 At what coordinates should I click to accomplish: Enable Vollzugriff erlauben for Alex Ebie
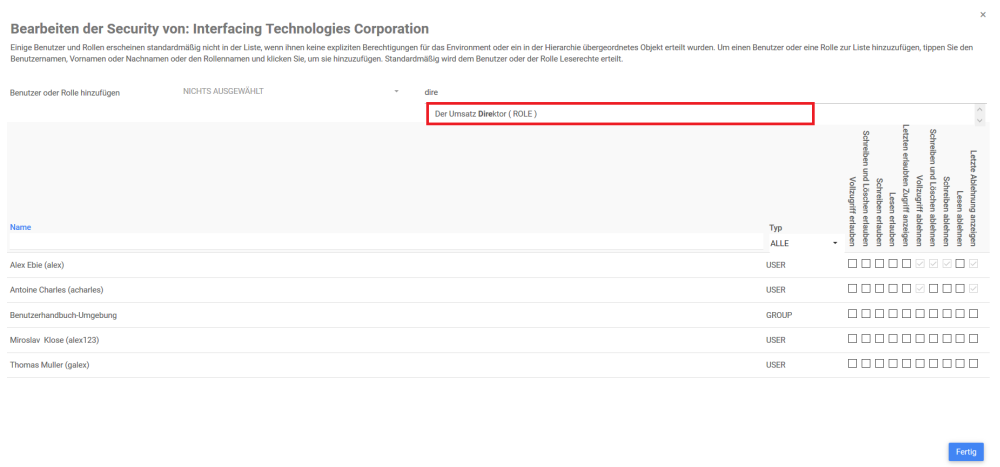[x=853, y=264]
